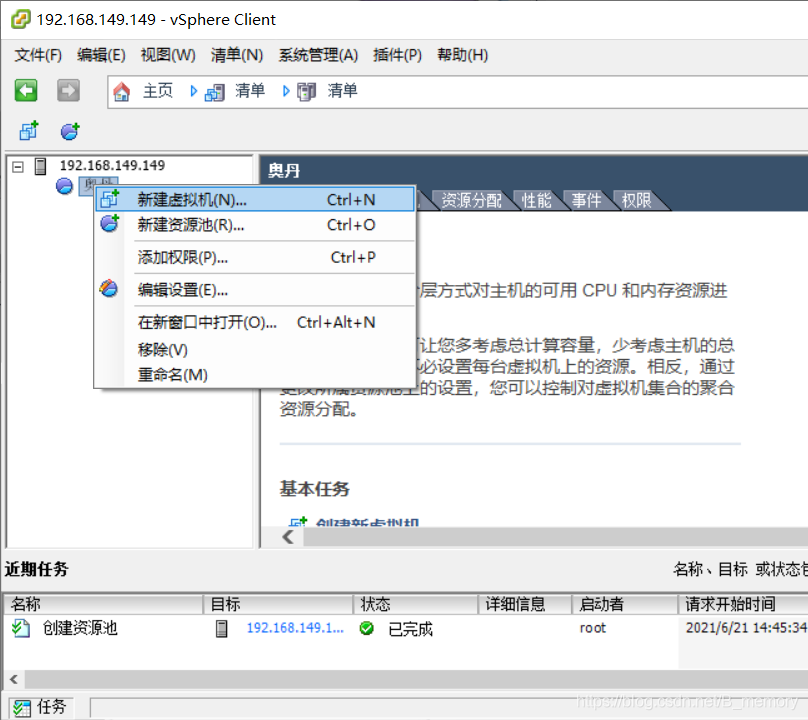Click the new resource pool toolbar icon
The image size is (808, 720).
[70, 131]
